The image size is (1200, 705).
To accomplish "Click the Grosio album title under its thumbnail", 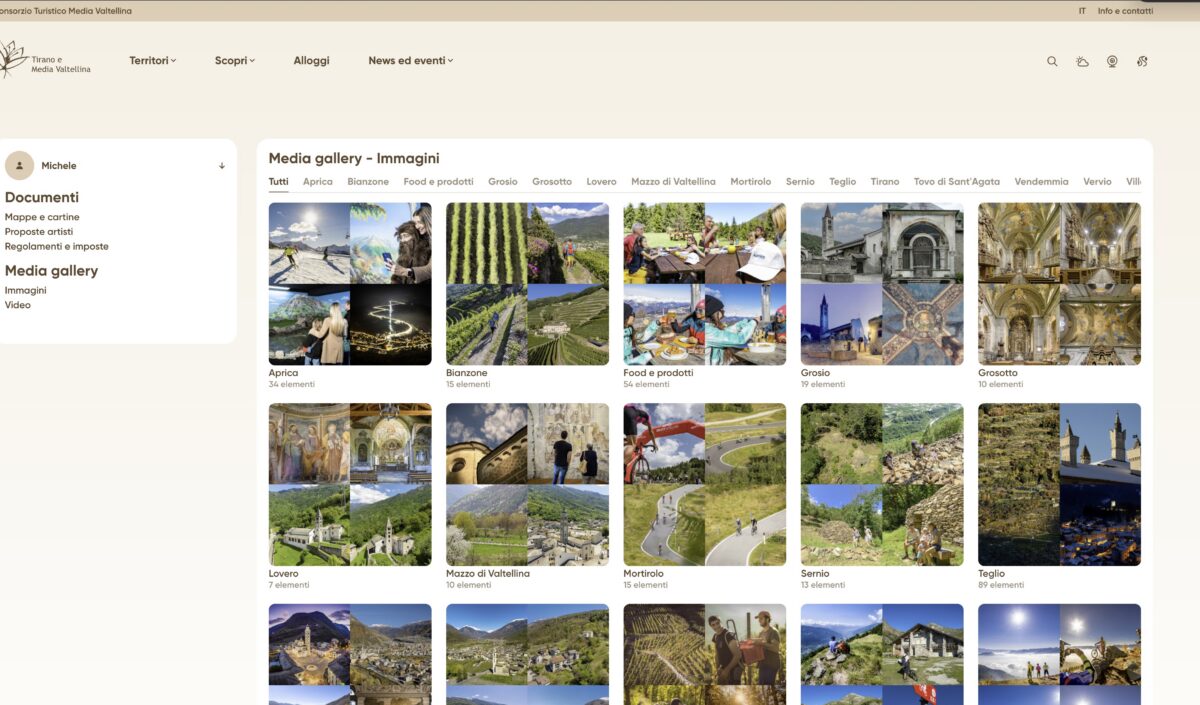I will [815, 373].
